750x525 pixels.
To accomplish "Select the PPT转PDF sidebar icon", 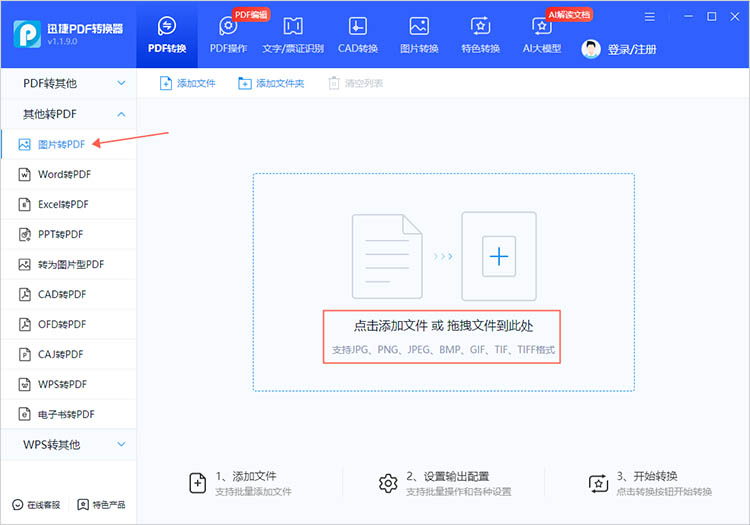I will (24, 234).
